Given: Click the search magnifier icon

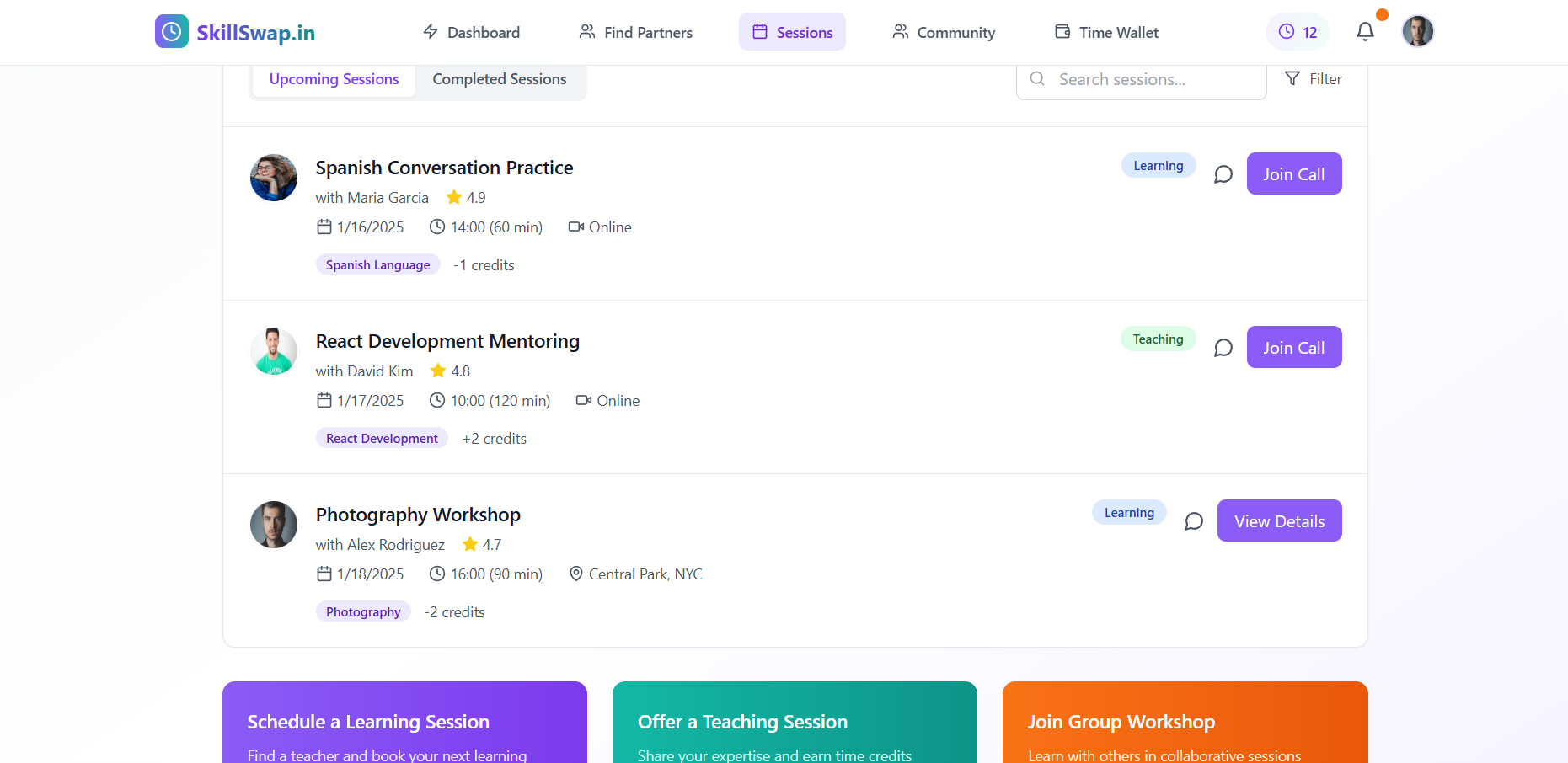Looking at the screenshot, I should (1038, 78).
